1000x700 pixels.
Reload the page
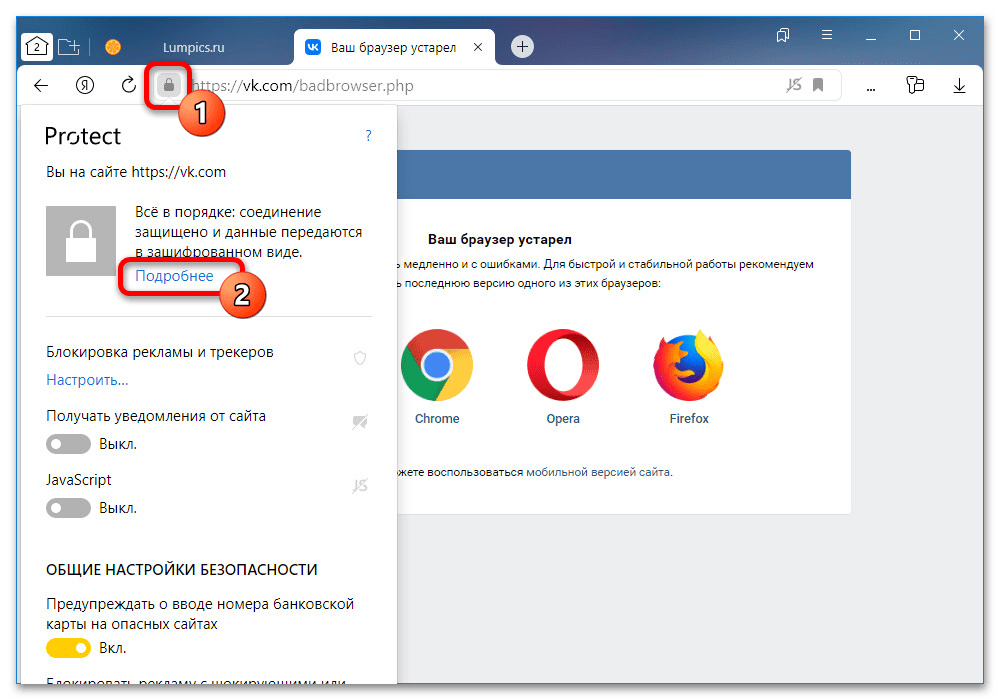(129, 85)
